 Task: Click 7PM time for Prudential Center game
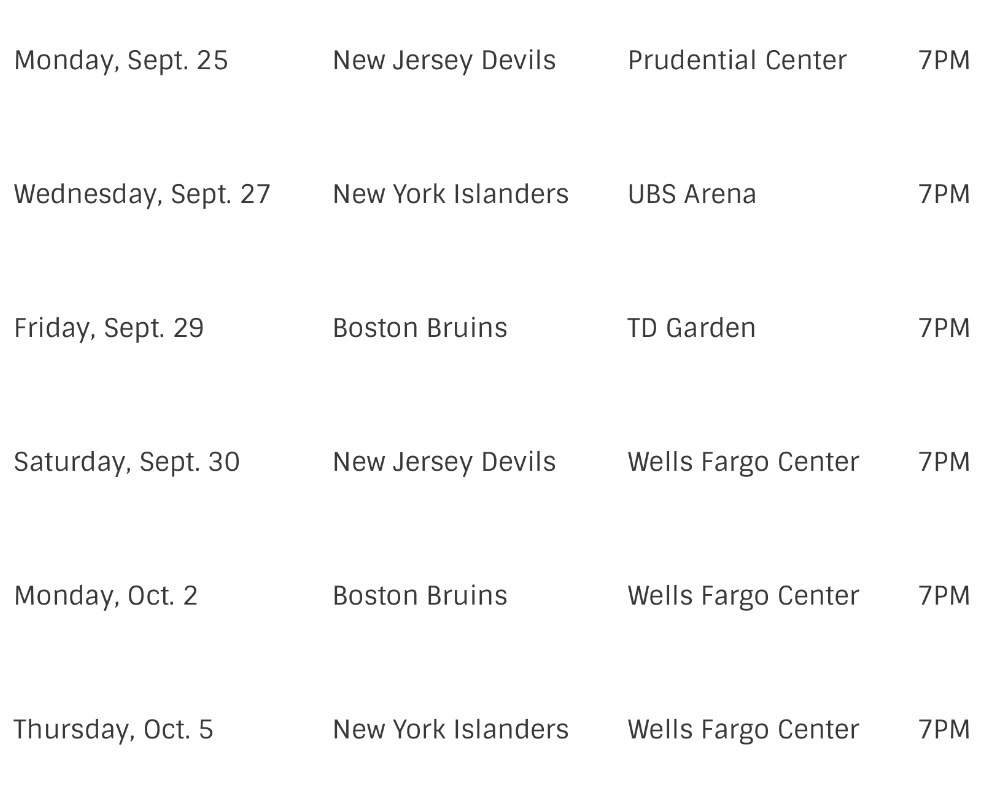[944, 60]
